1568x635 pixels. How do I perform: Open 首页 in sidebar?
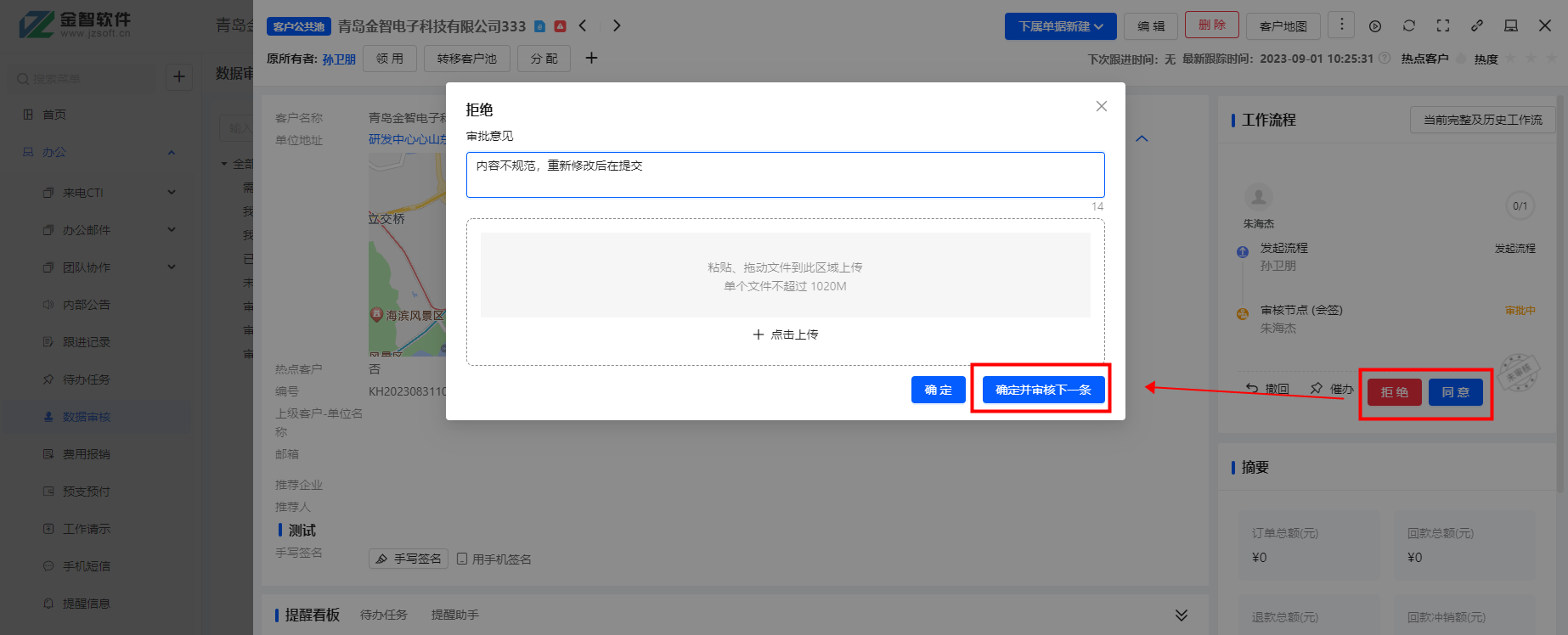click(x=54, y=115)
